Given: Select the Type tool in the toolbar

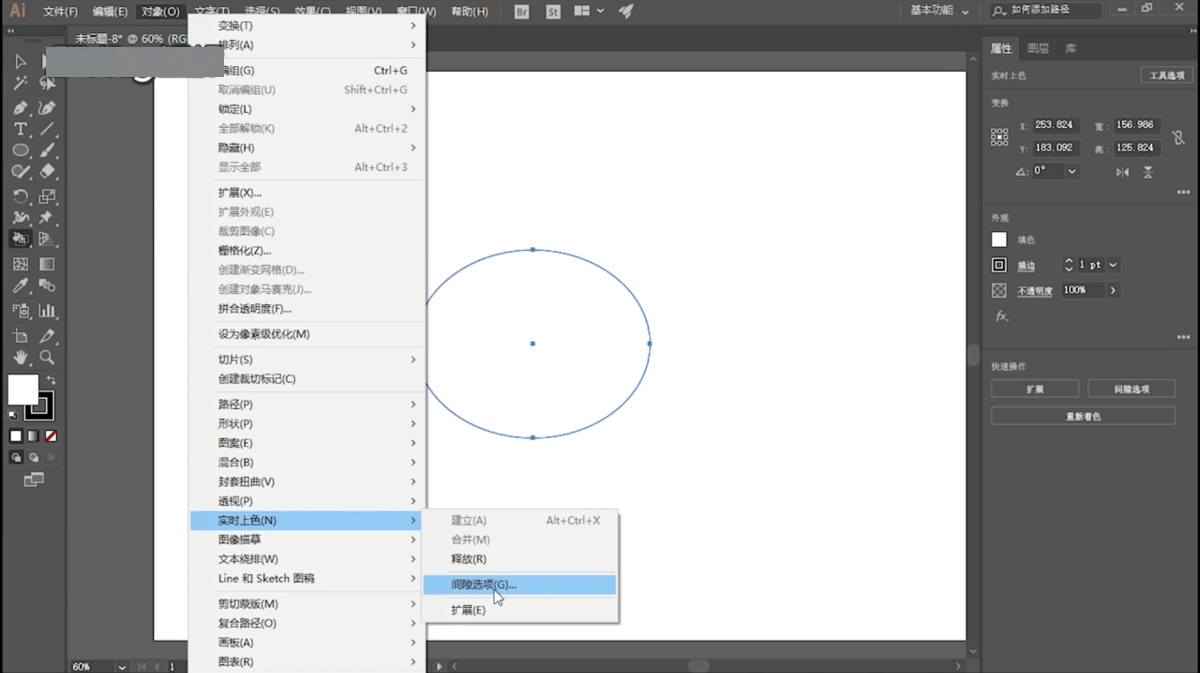Looking at the screenshot, I should (20, 130).
